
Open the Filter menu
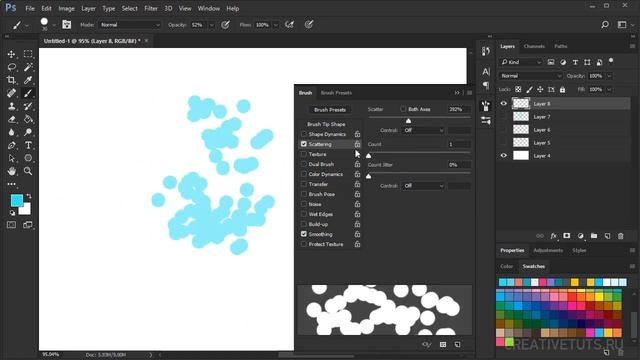pyautogui.click(x=151, y=8)
